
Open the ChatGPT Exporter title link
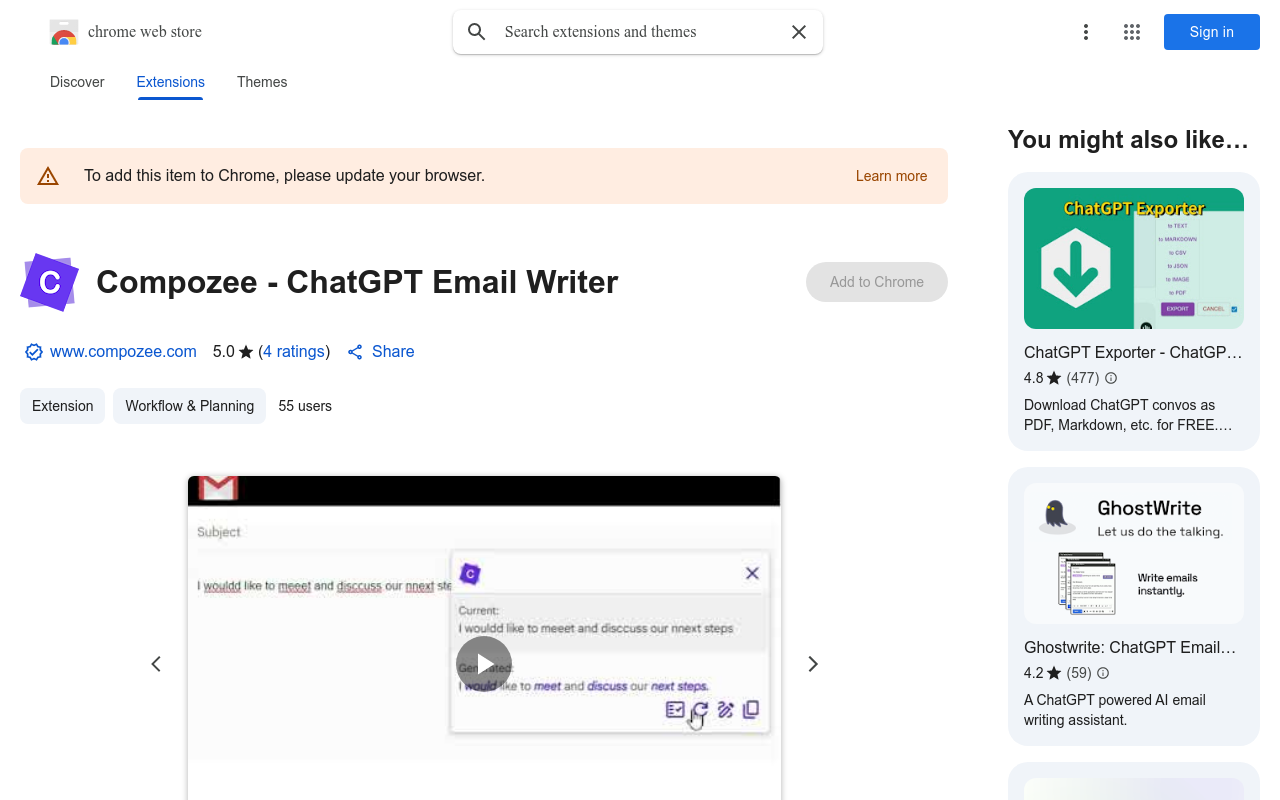click(1134, 352)
